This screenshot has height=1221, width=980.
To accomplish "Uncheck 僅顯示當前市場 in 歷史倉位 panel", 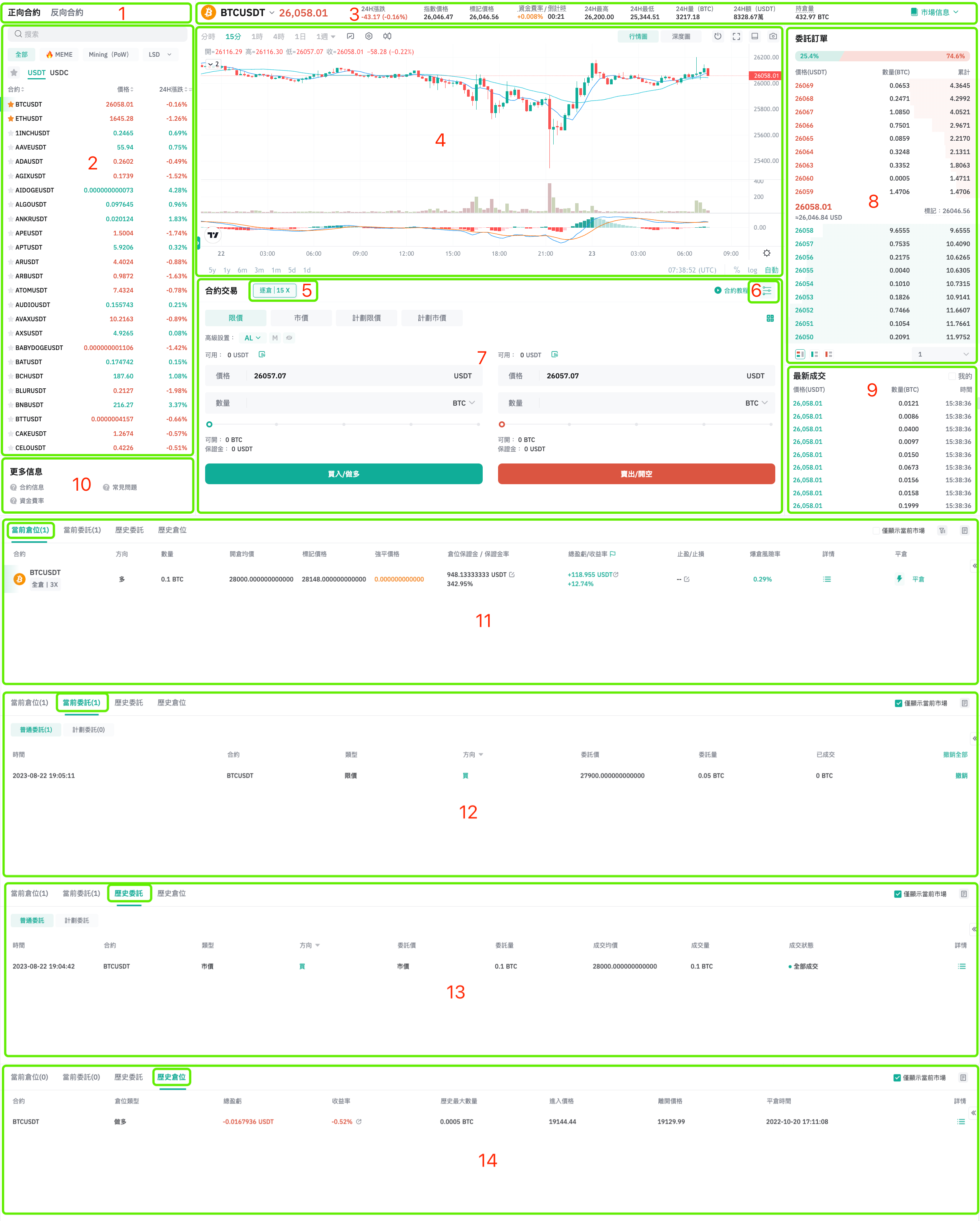I will (897, 1078).
